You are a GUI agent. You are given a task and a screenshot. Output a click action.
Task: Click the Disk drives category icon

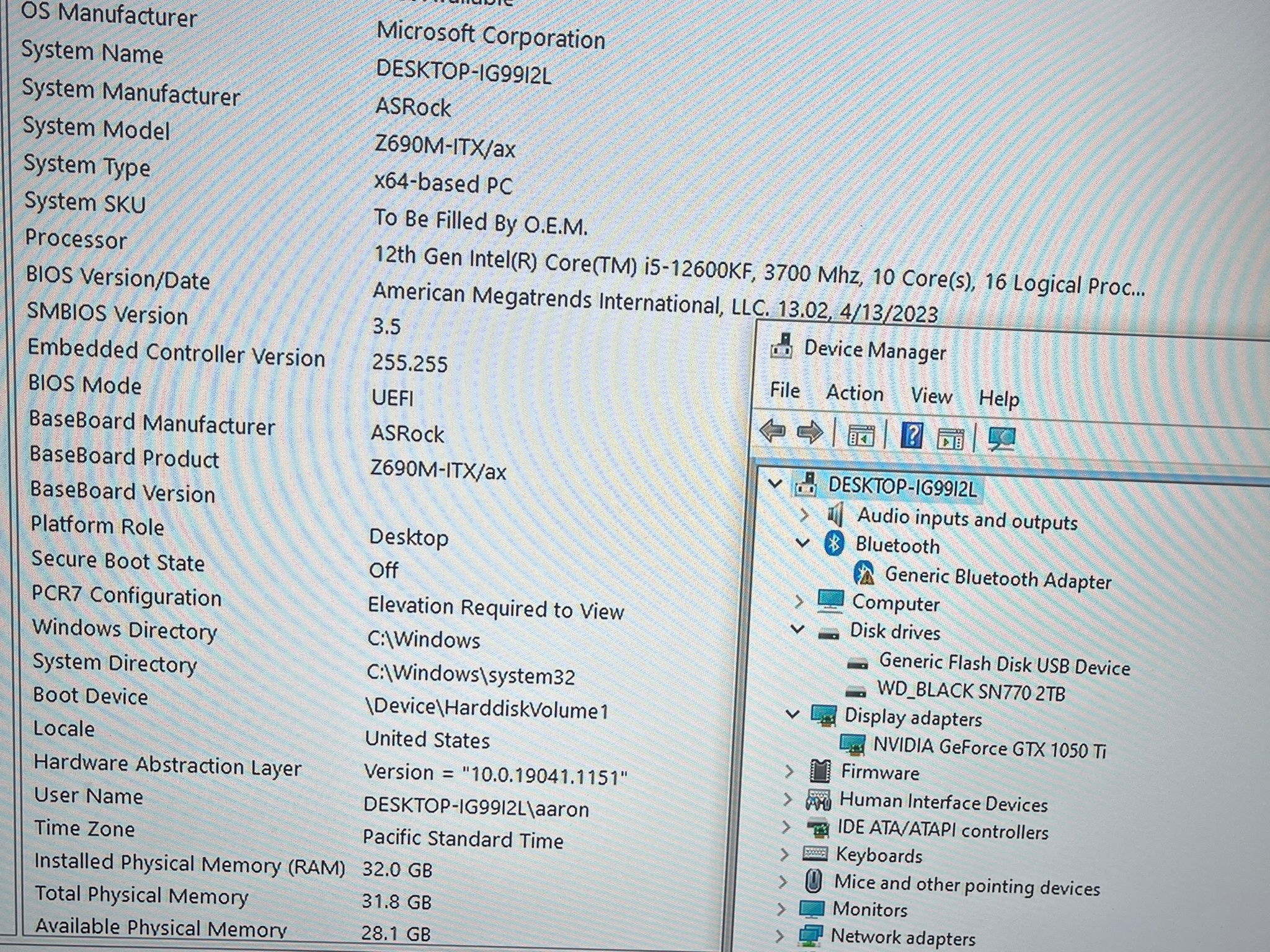click(x=828, y=633)
